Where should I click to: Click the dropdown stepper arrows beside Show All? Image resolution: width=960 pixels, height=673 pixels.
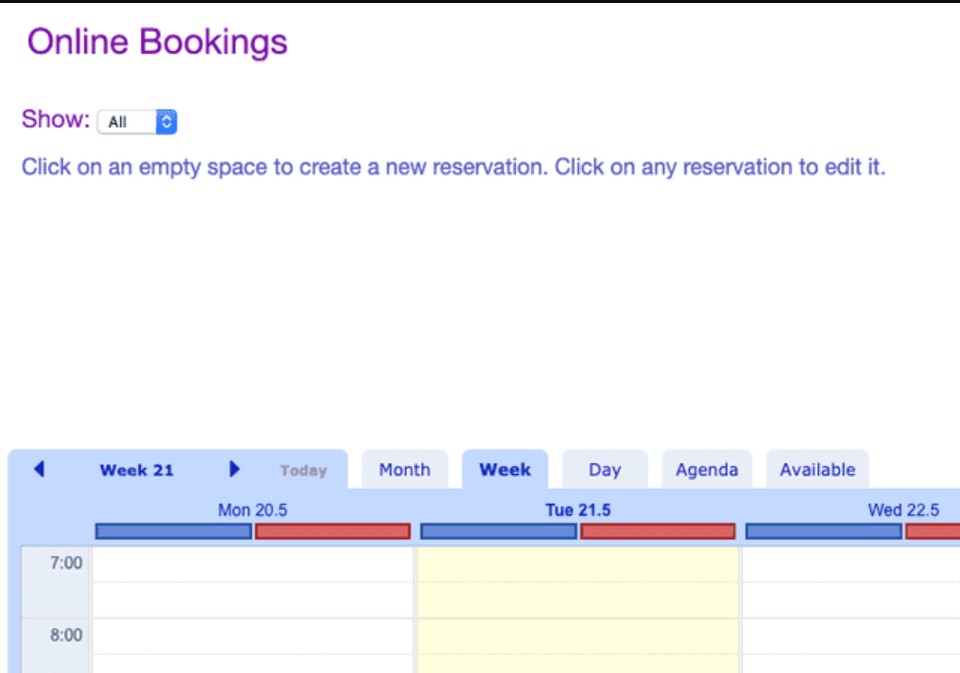coord(167,121)
